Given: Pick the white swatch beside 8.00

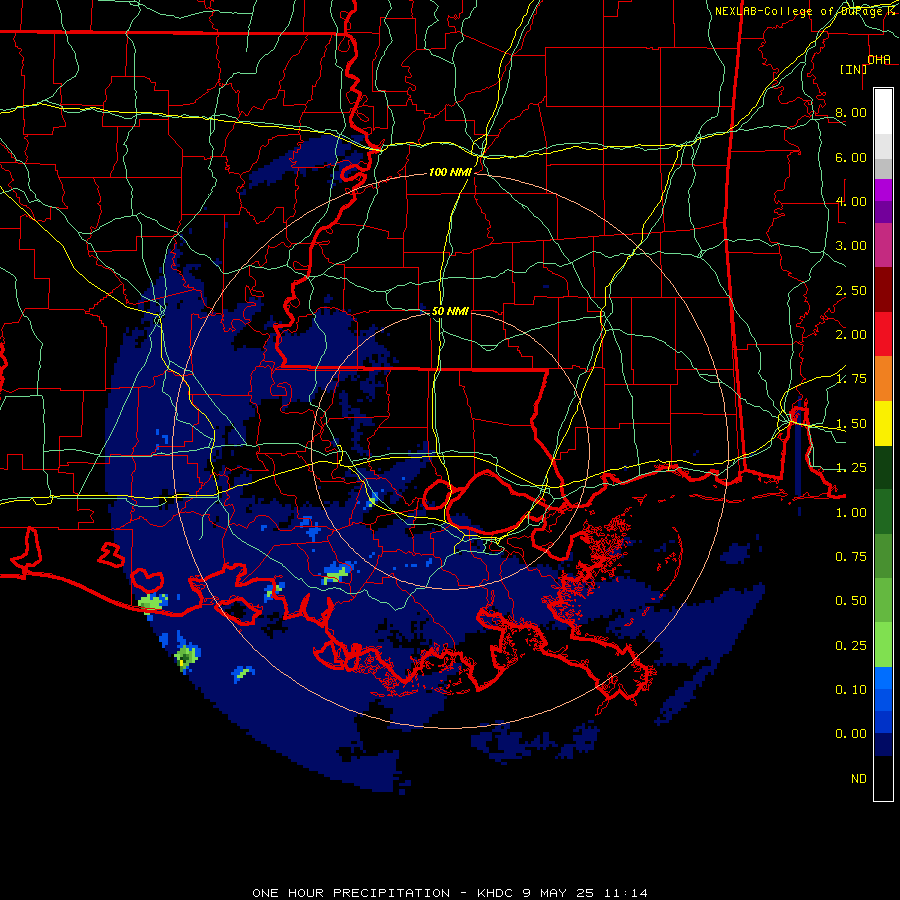Looking at the screenshot, I should pos(883,111).
